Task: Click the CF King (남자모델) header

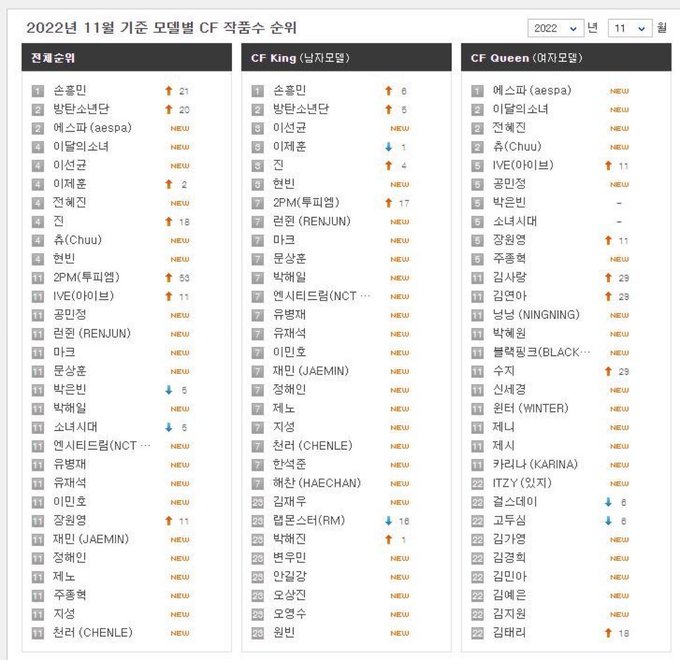Action: point(346,58)
